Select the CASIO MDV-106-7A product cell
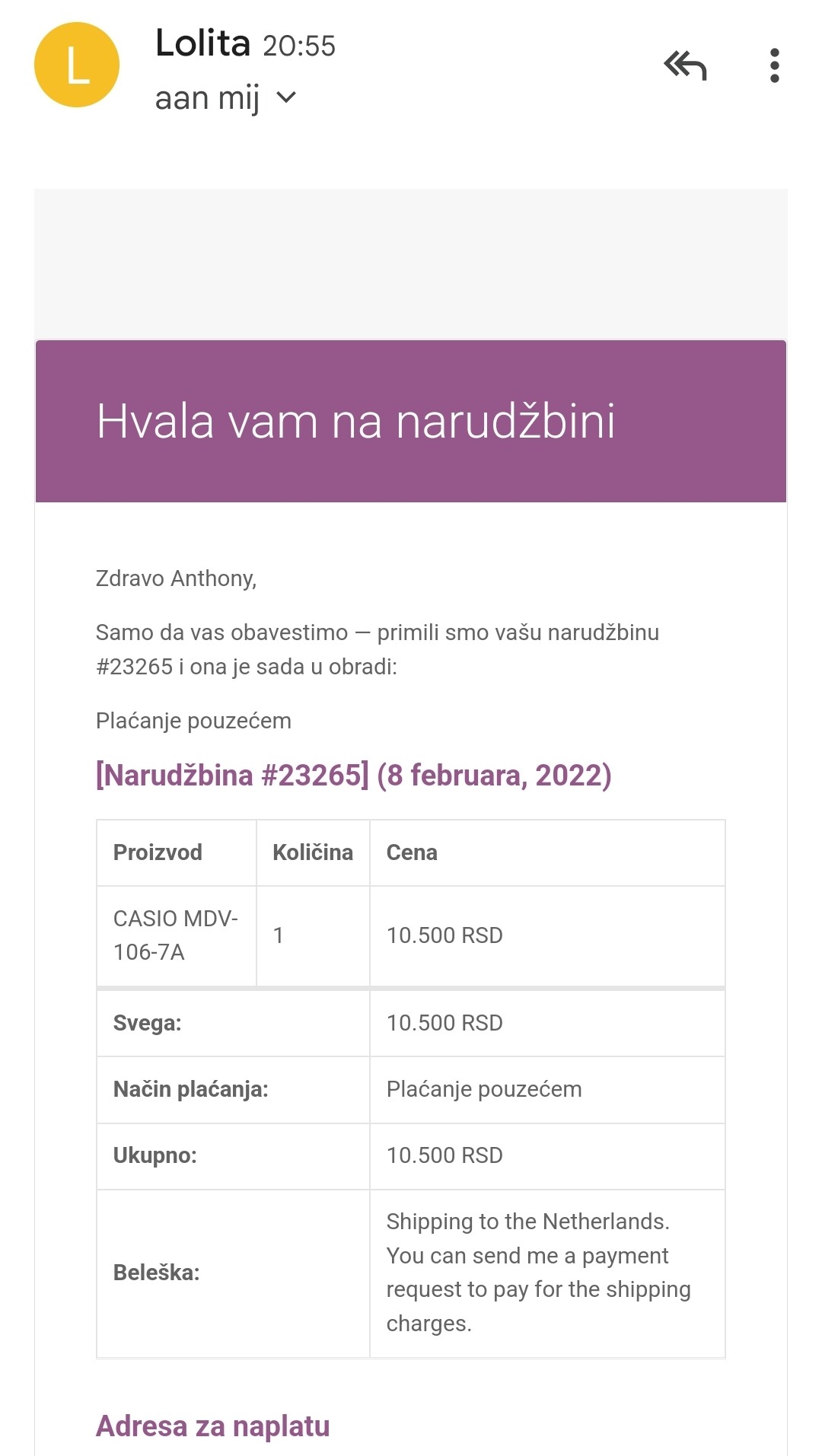The width and height of the screenshot is (822, 1456). [176, 935]
